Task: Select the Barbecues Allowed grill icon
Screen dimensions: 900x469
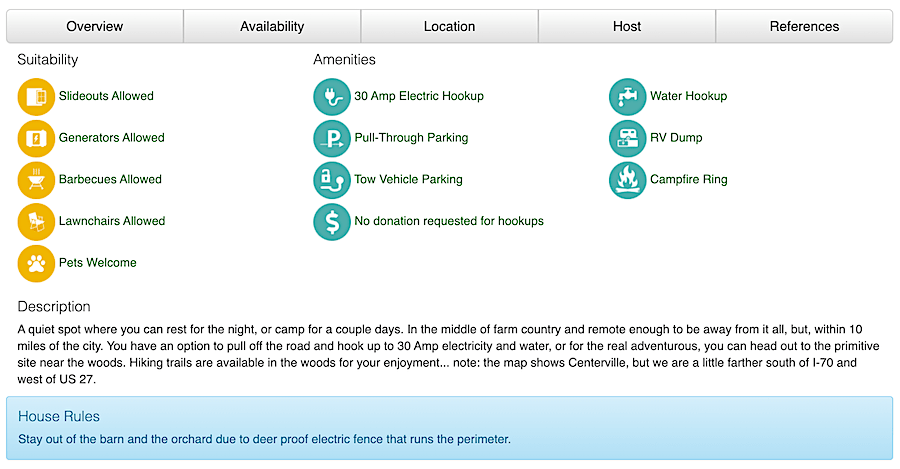Action: tap(36, 180)
